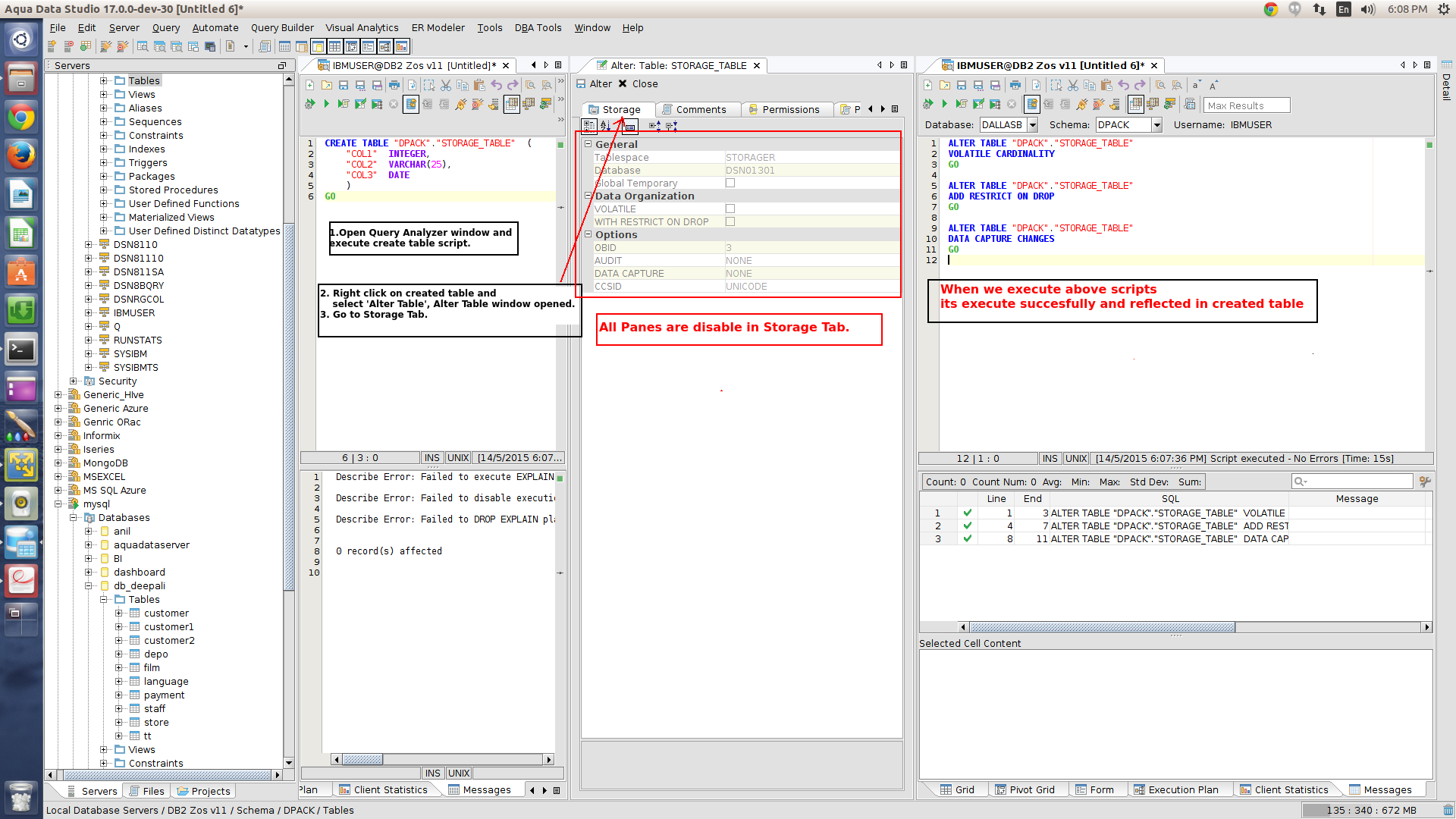1456x819 pixels.
Task: Click Increase font size icon
Action: [x=1213, y=85]
